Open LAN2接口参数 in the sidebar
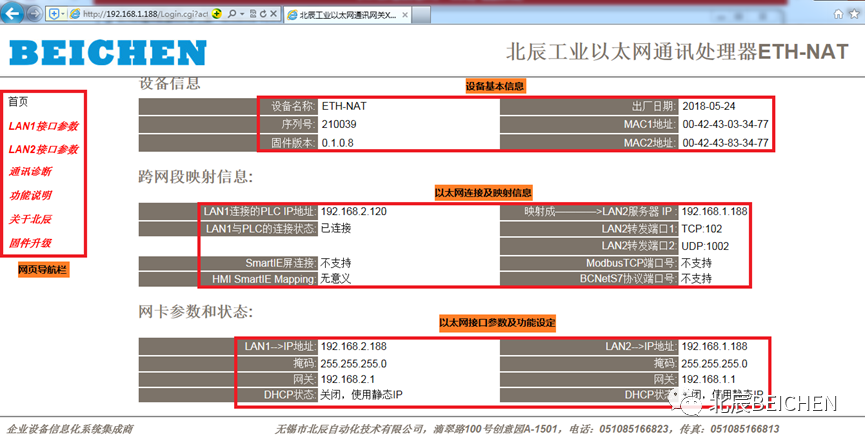Screen dimensions: 865x441 click(44, 149)
